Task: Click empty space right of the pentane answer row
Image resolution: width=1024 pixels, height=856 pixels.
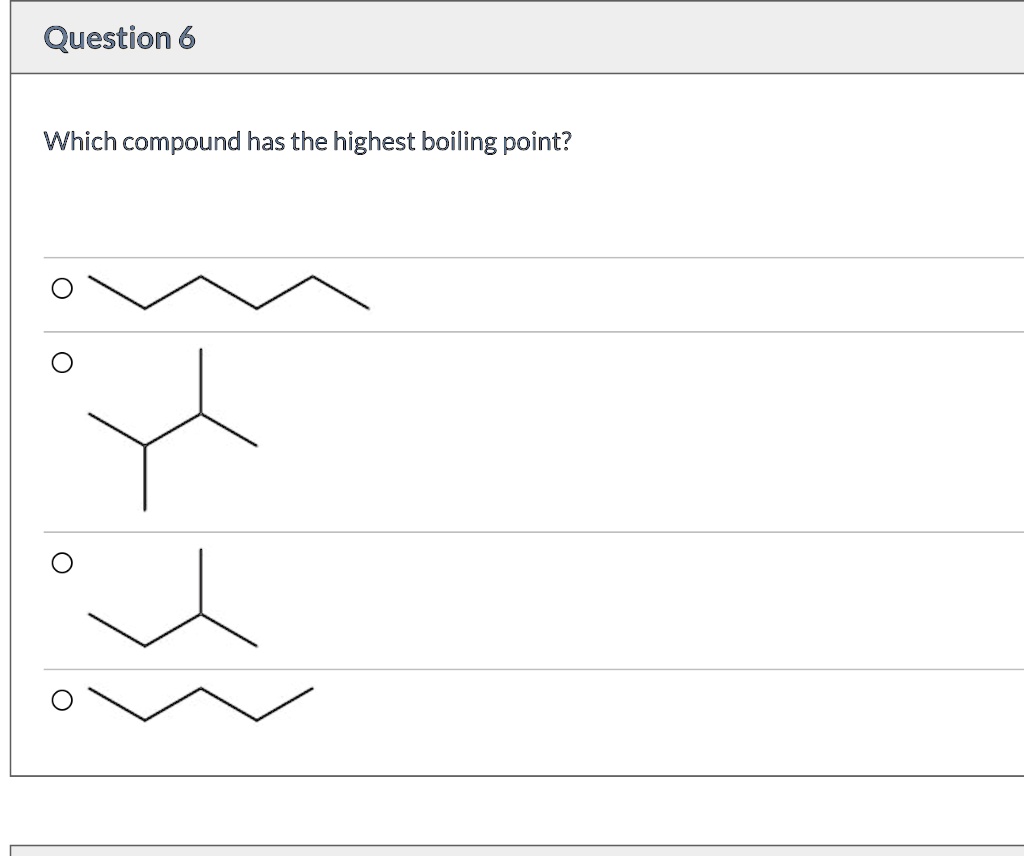Action: 666,704
